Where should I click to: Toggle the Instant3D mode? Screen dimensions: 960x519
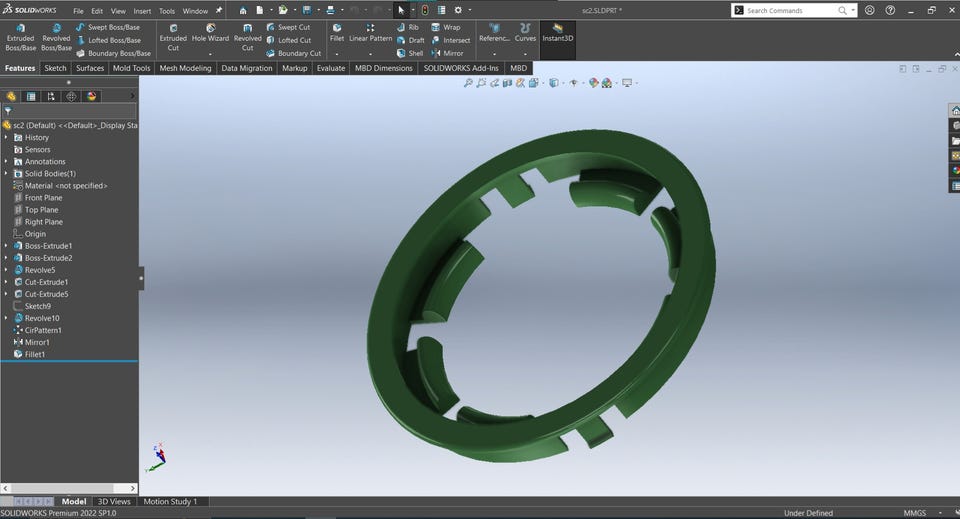point(558,33)
